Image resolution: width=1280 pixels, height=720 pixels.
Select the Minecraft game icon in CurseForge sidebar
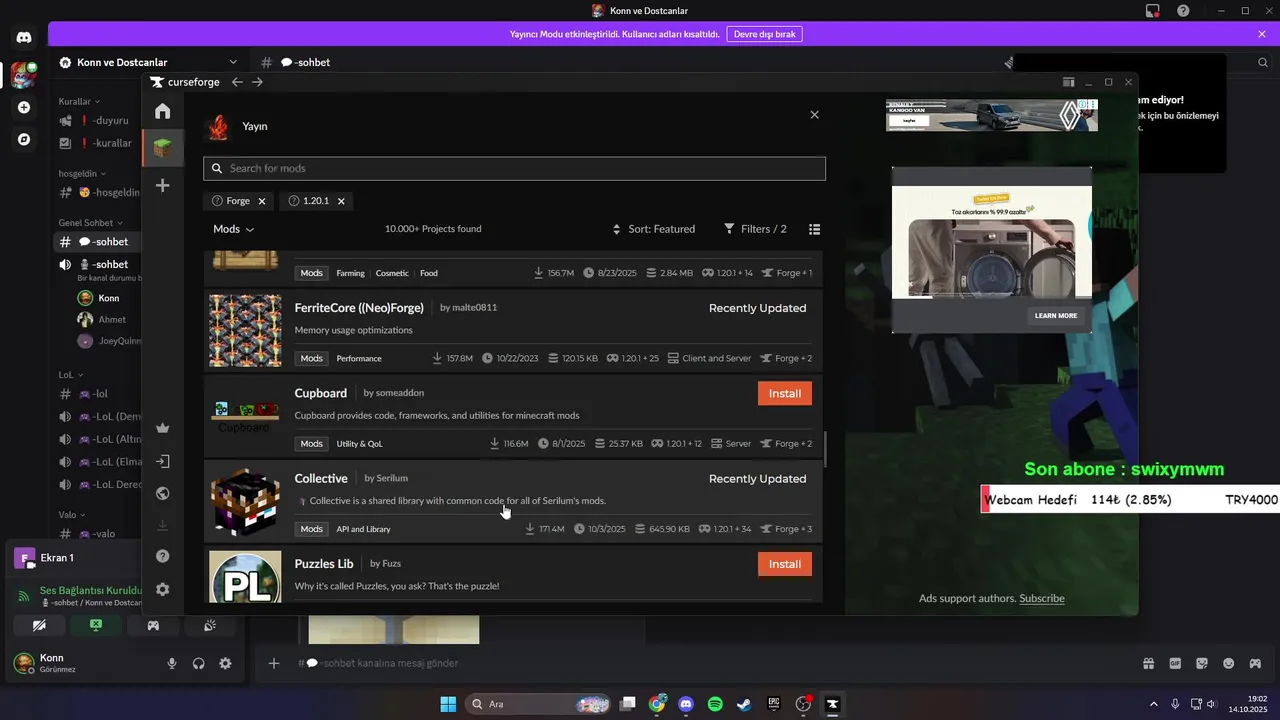162,148
